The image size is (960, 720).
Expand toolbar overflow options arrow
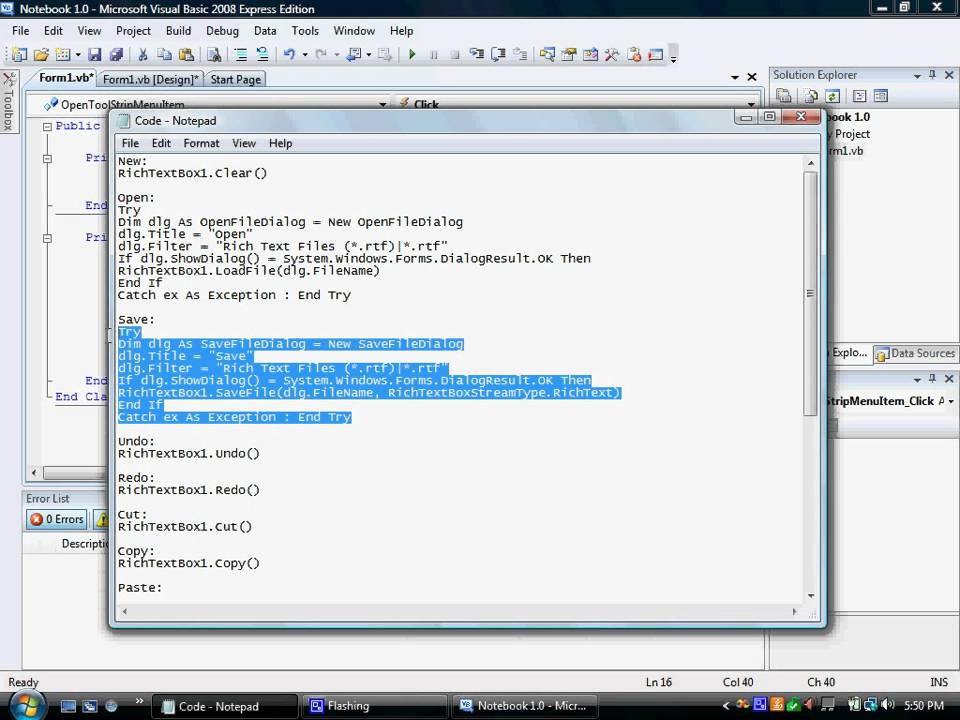click(673, 56)
